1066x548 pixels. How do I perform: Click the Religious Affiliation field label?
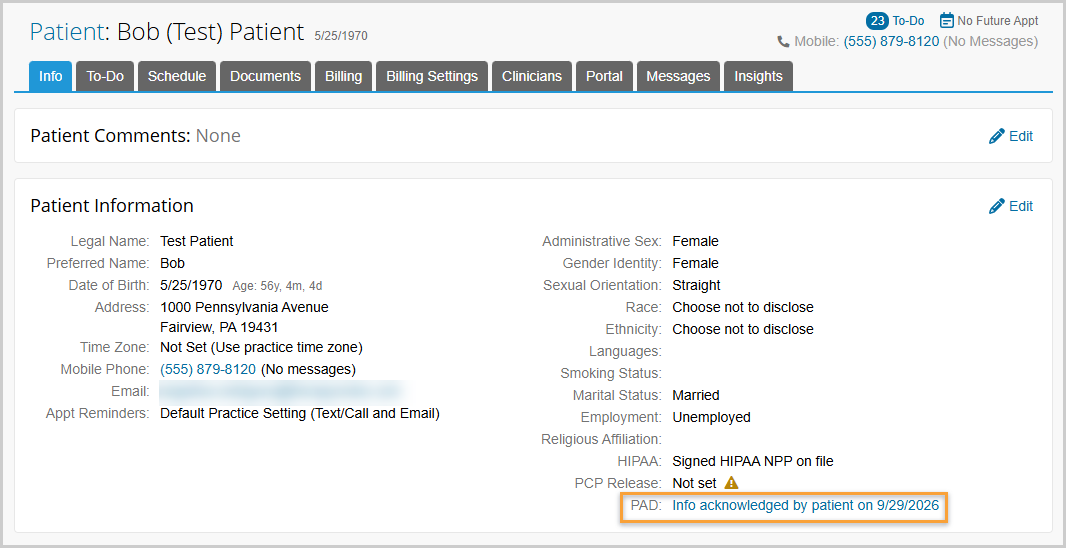(x=601, y=439)
